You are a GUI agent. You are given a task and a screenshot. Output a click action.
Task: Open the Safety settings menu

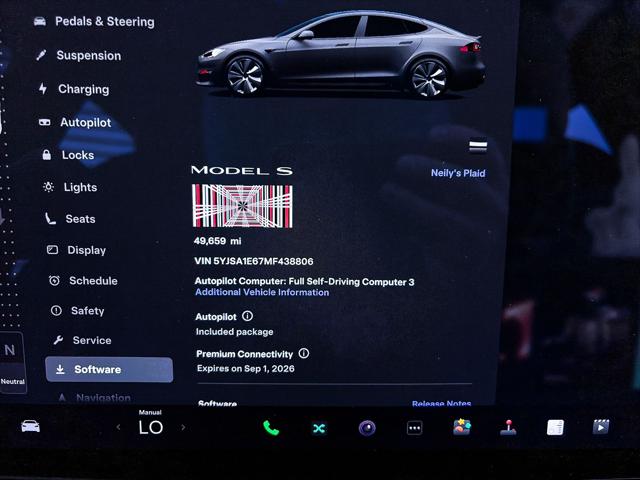[77, 311]
